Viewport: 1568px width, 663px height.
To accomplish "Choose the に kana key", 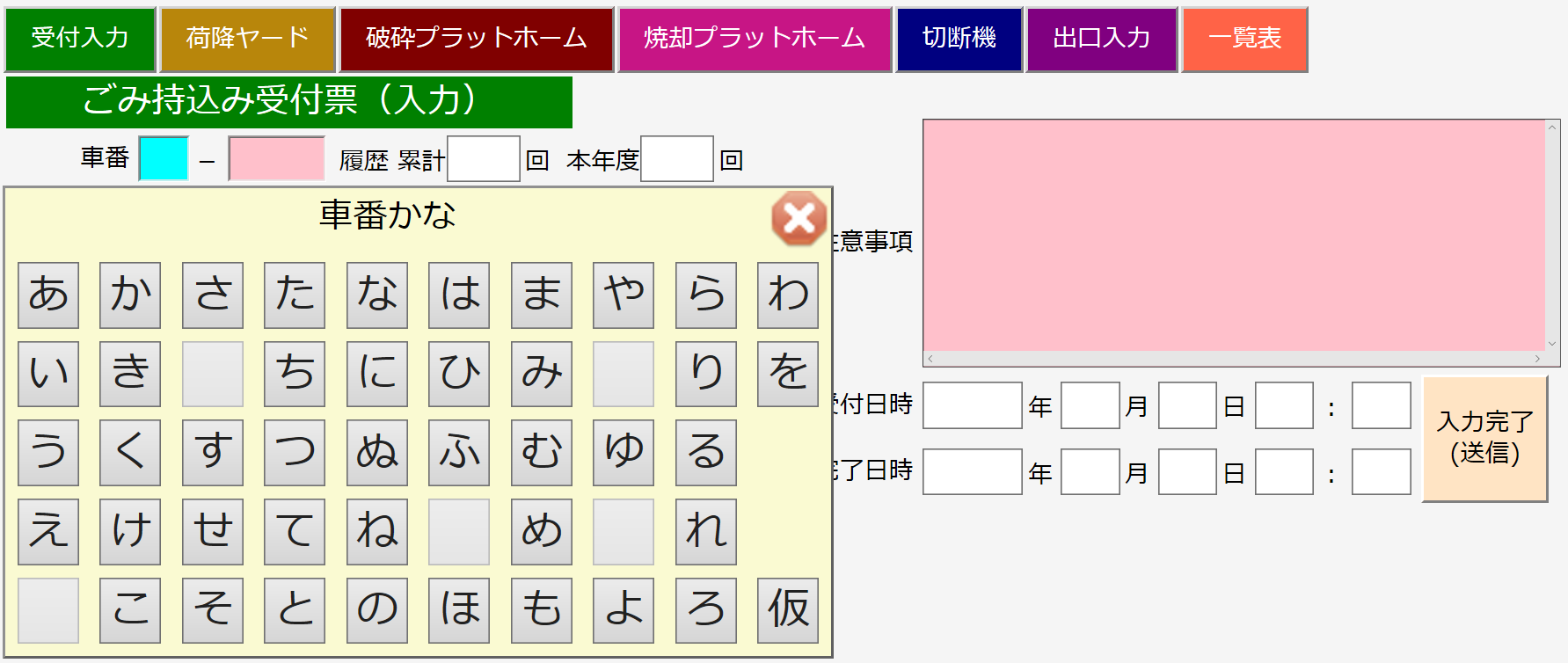I will pyautogui.click(x=377, y=374).
